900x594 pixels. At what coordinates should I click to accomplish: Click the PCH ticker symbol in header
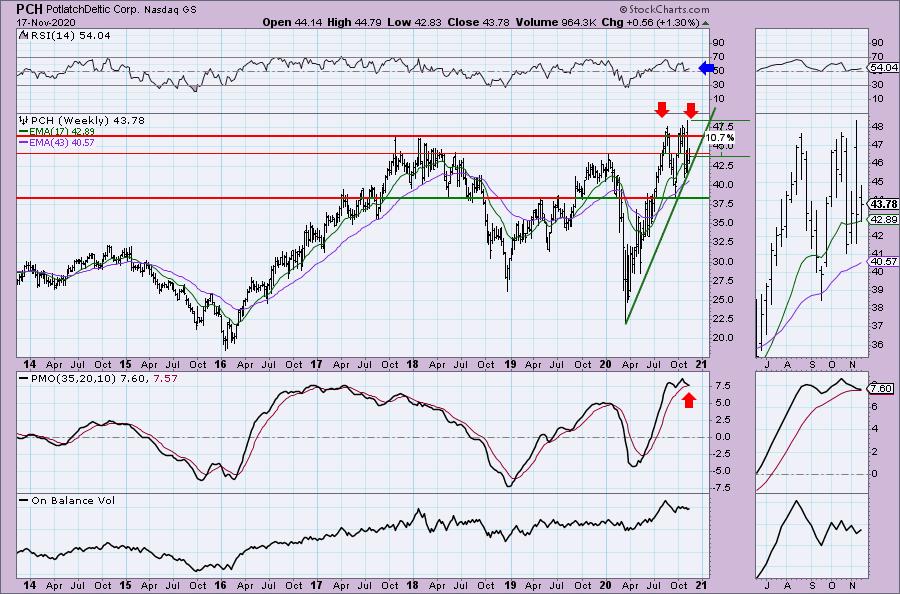pyautogui.click(x=29, y=9)
